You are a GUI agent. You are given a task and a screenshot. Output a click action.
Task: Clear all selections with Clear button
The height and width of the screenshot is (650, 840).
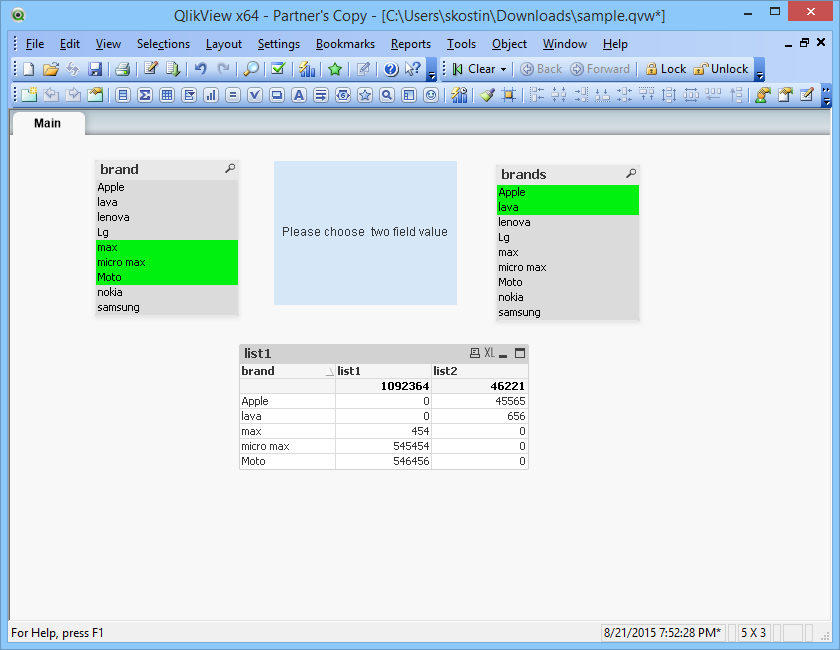pyautogui.click(x=475, y=69)
